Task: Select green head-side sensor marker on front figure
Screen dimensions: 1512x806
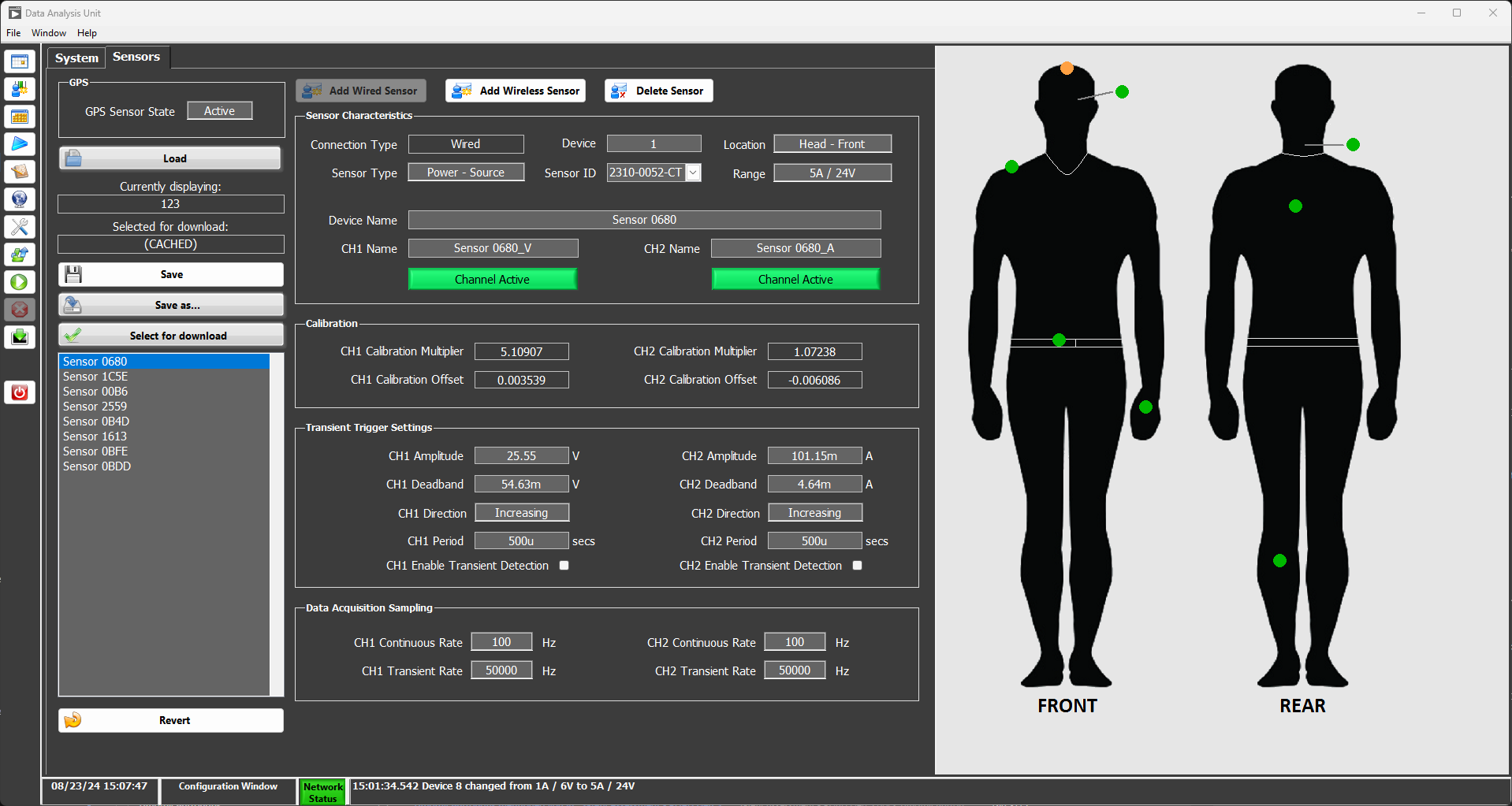Action: tap(1122, 91)
